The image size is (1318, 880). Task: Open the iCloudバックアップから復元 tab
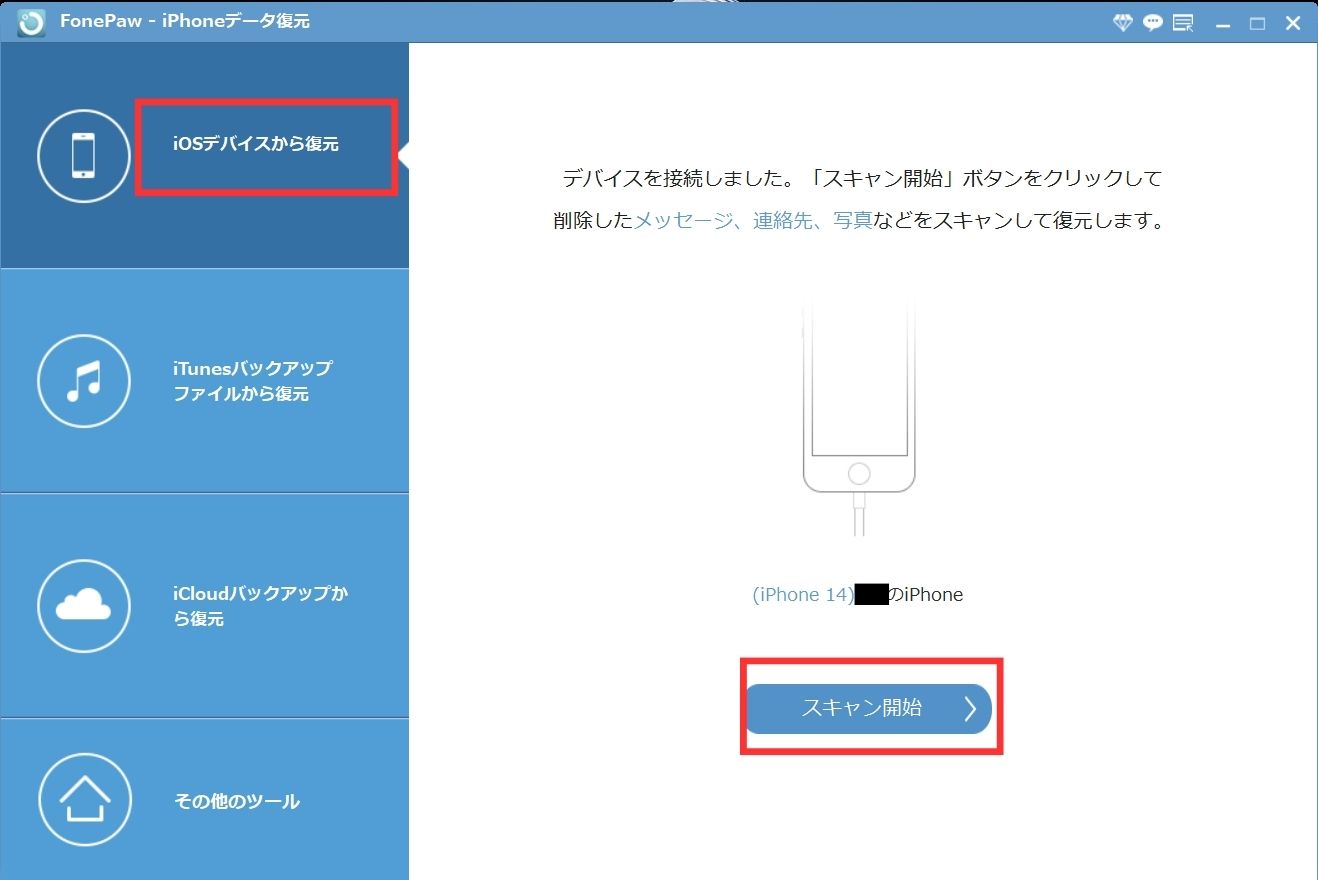(x=260, y=606)
